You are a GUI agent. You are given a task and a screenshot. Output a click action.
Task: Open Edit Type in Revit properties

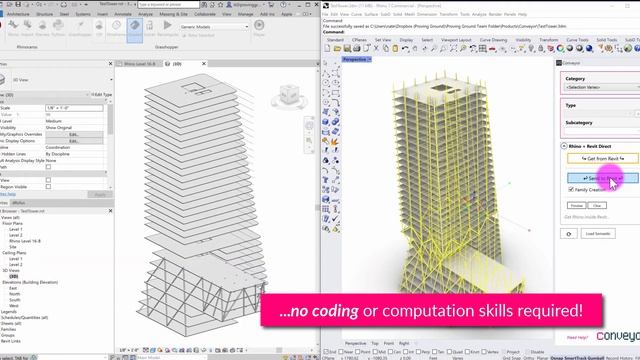tap(101, 95)
